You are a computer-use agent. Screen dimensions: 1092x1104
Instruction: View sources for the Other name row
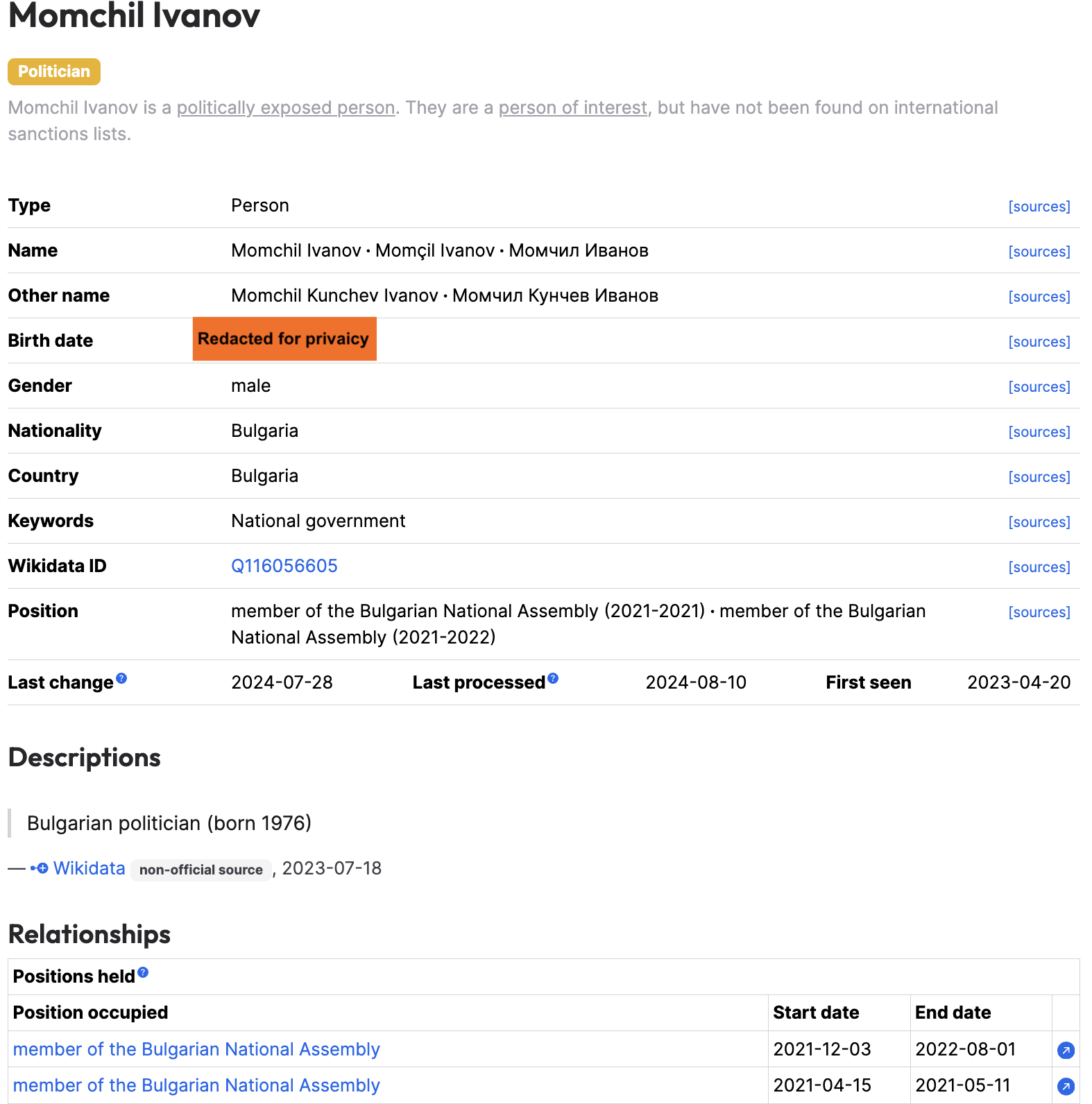tap(1039, 297)
